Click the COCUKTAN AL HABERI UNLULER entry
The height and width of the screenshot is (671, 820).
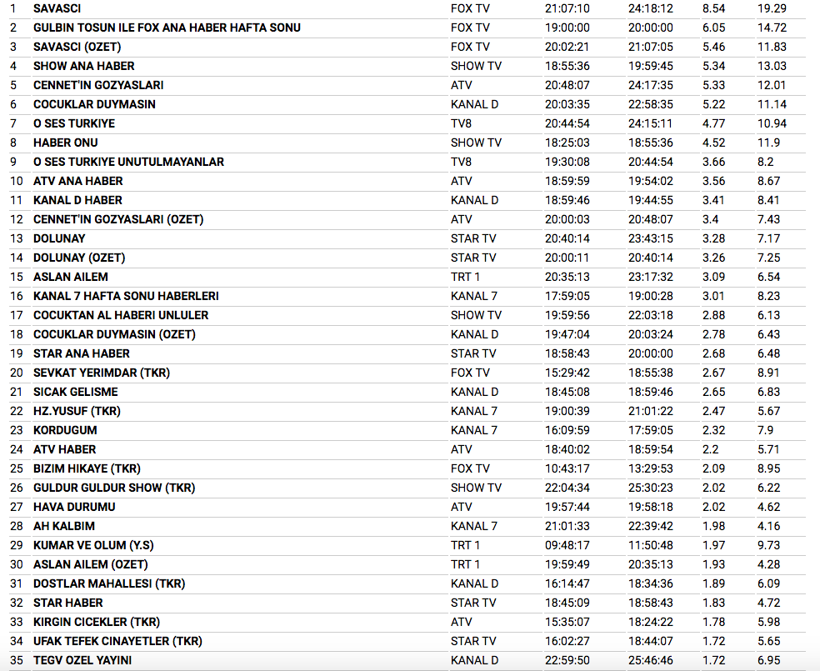click(120, 315)
